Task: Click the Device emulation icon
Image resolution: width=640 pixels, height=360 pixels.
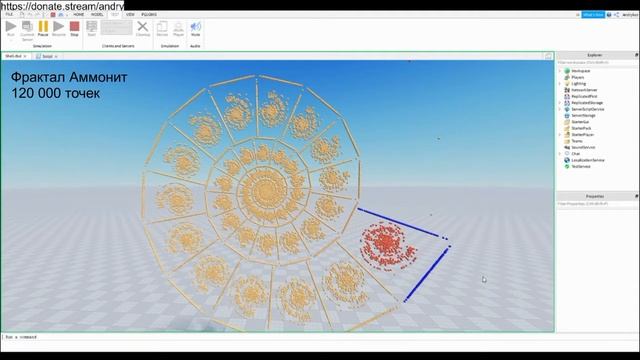Action: tap(162, 29)
